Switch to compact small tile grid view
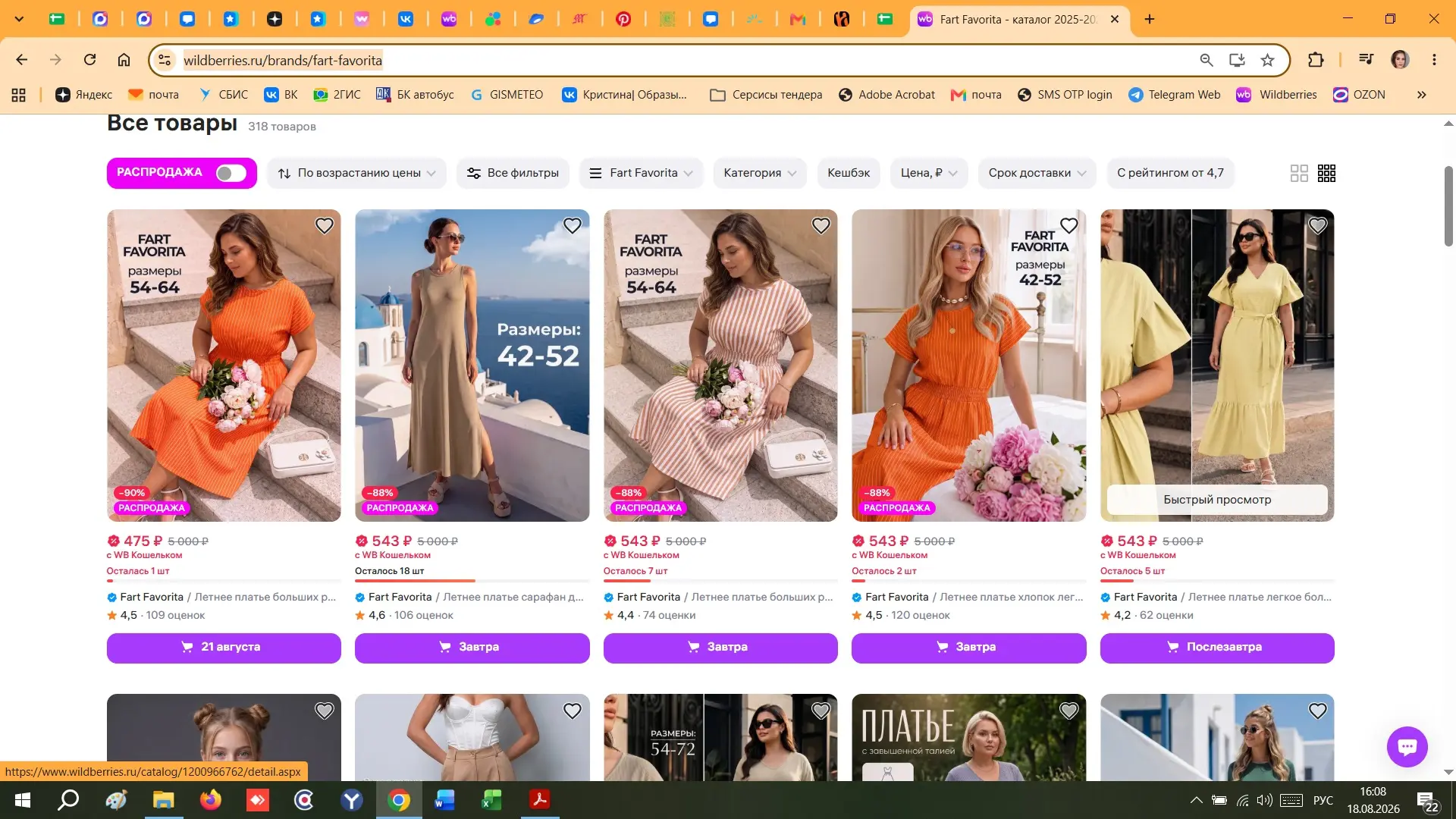This screenshot has width=1456, height=819. tap(1326, 174)
